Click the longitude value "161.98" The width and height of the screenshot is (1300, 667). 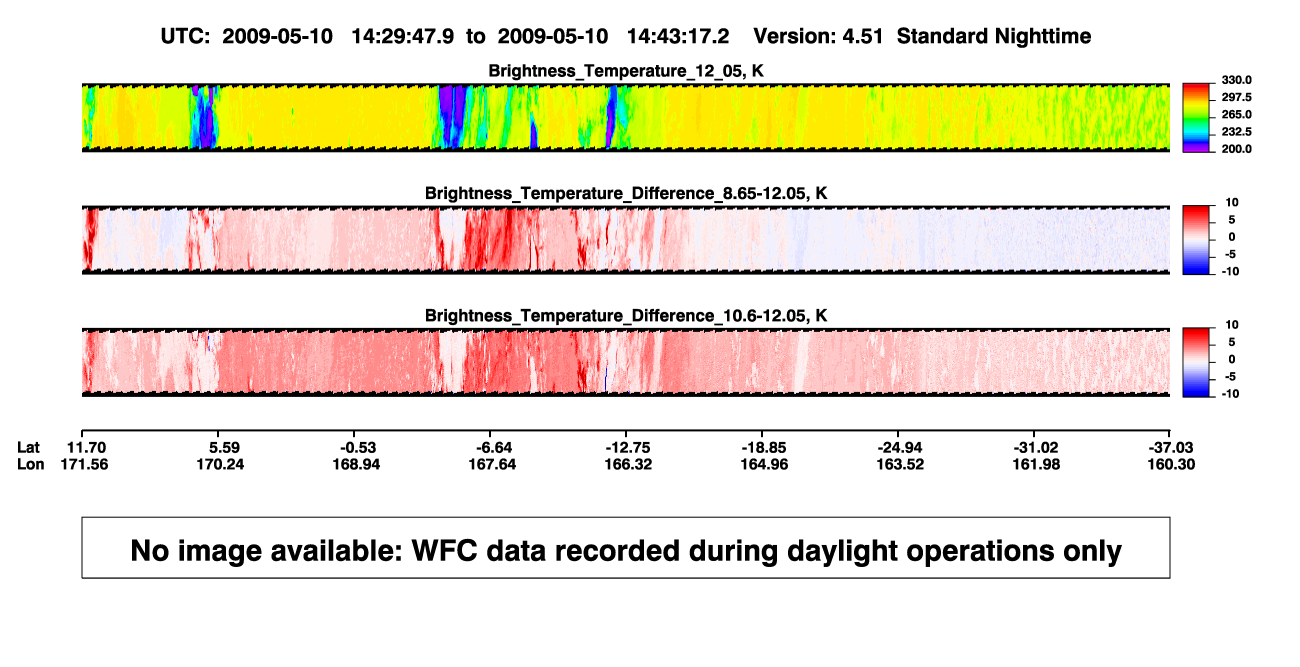(1036, 464)
